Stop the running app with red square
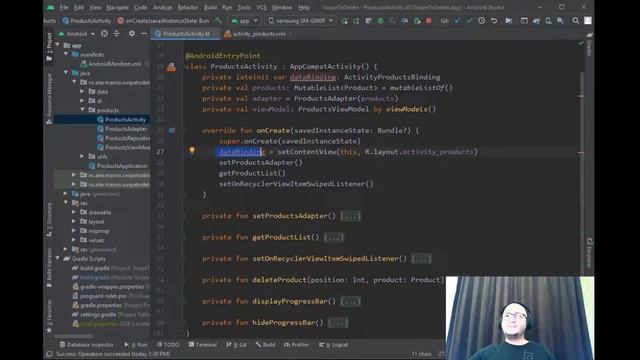Image resolution: width=640 pixels, height=360 pixels. 429,20
